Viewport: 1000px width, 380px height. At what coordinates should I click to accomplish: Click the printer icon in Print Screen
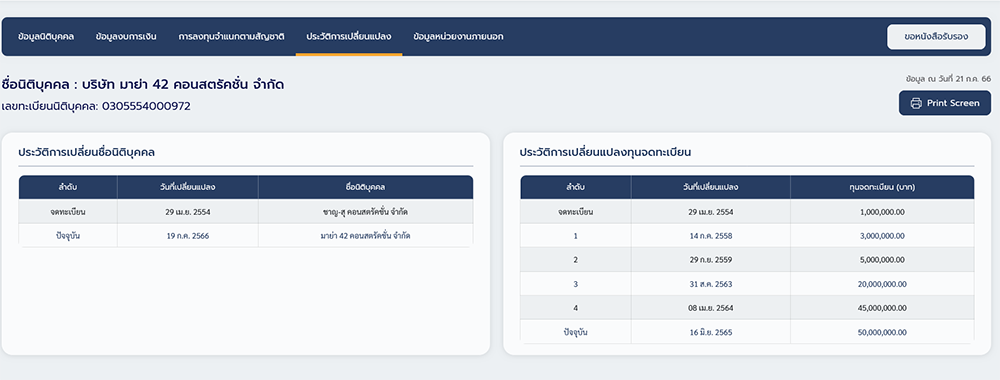point(916,103)
